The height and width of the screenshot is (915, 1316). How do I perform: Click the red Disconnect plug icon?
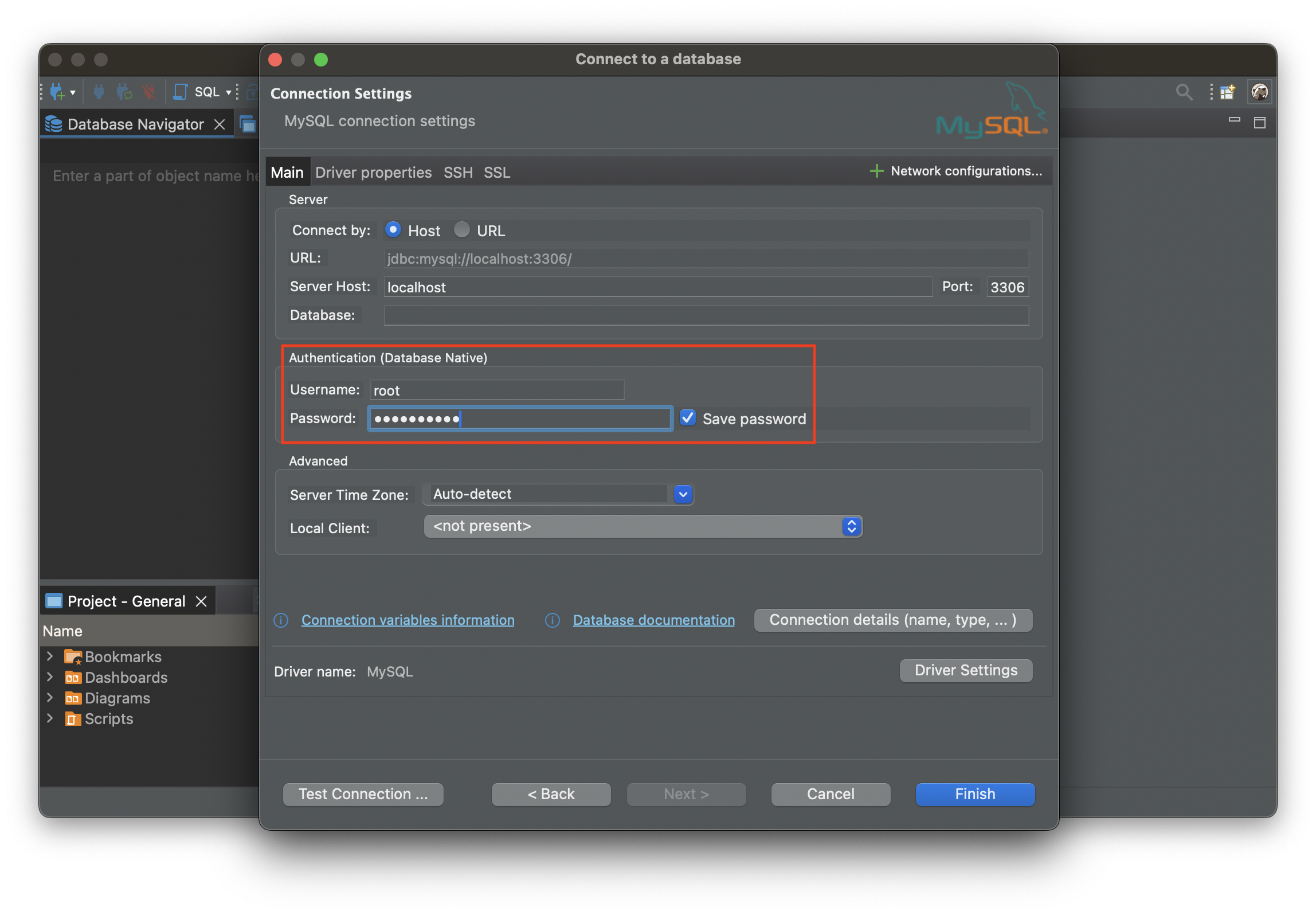149,92
